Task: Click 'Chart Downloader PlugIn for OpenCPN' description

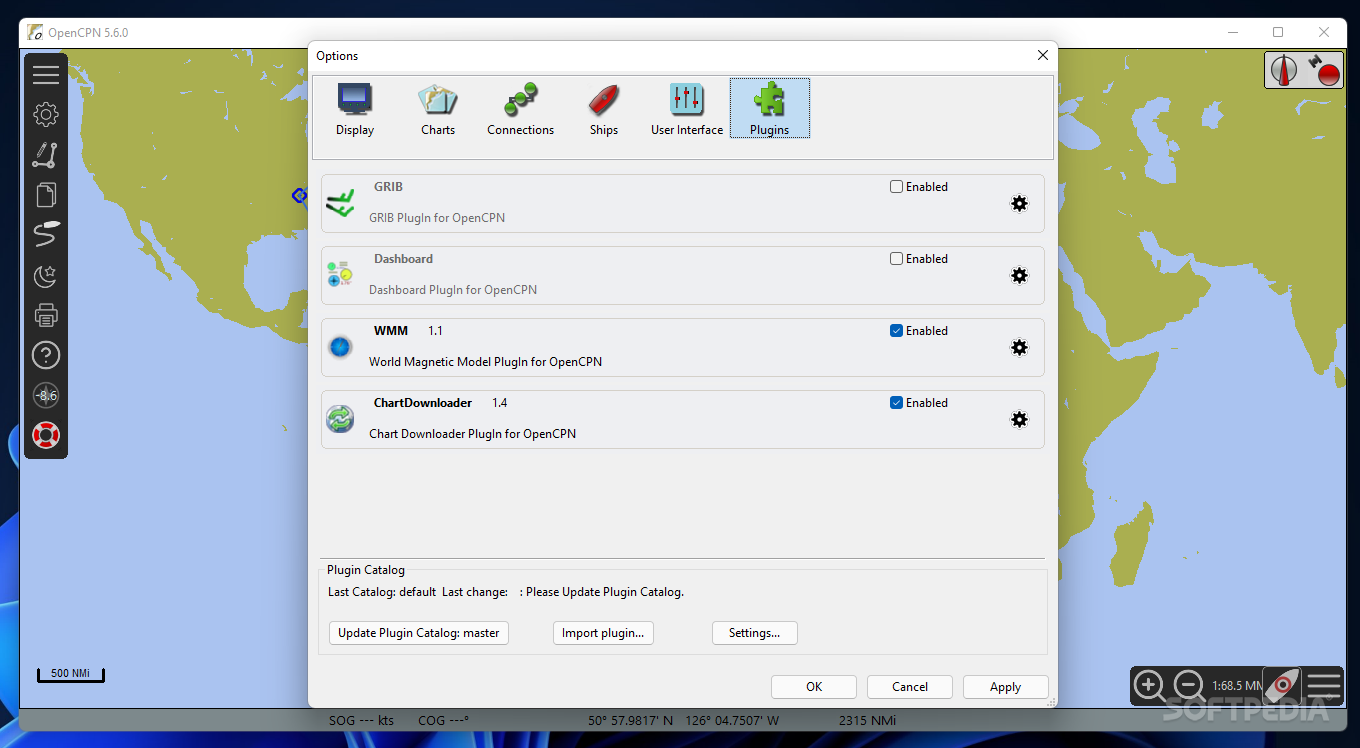Action: [472, 434]
